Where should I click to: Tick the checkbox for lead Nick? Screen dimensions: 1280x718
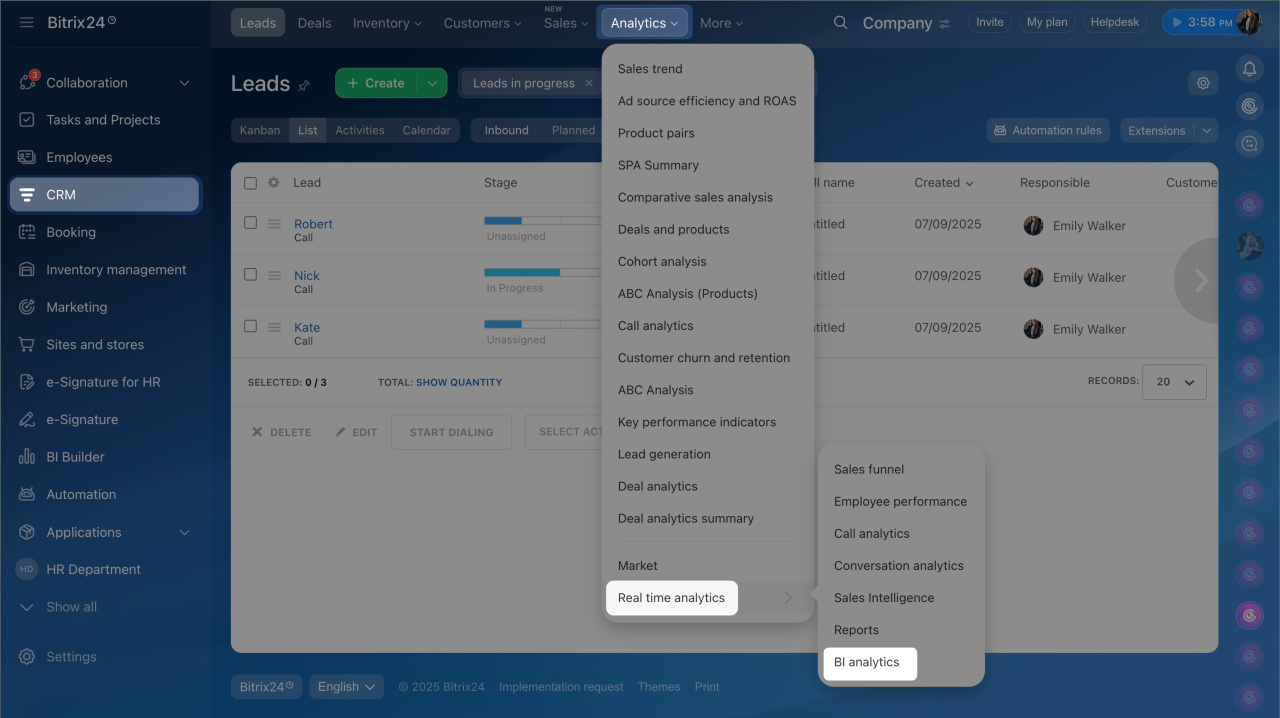coord(251,275)
